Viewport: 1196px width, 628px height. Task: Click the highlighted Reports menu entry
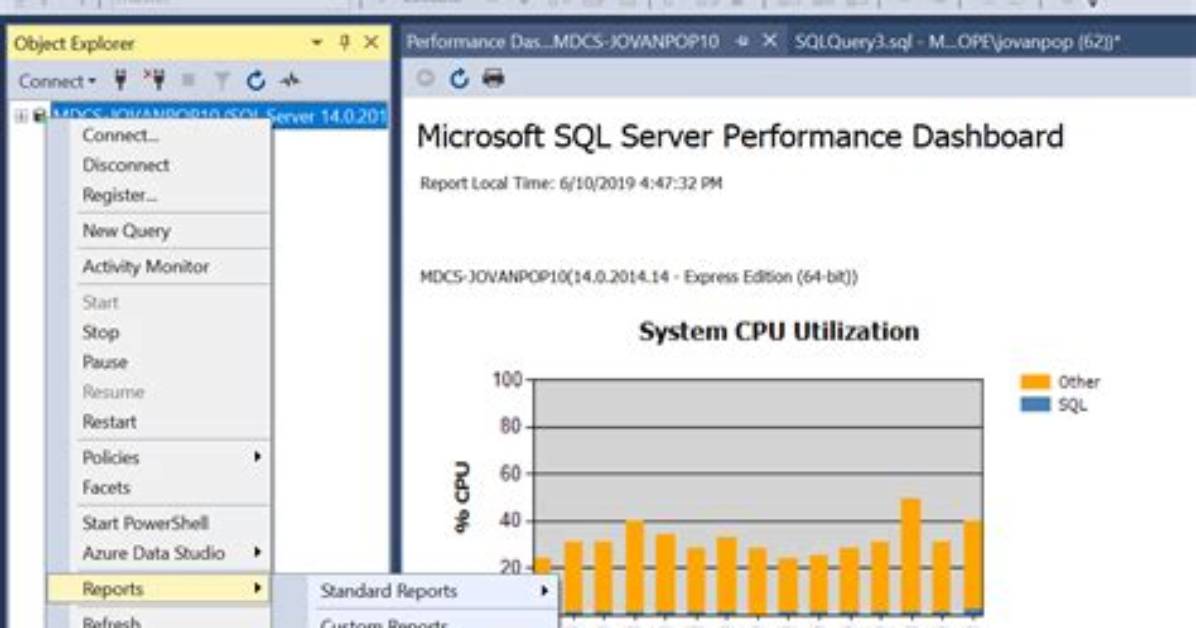point(159,588)
